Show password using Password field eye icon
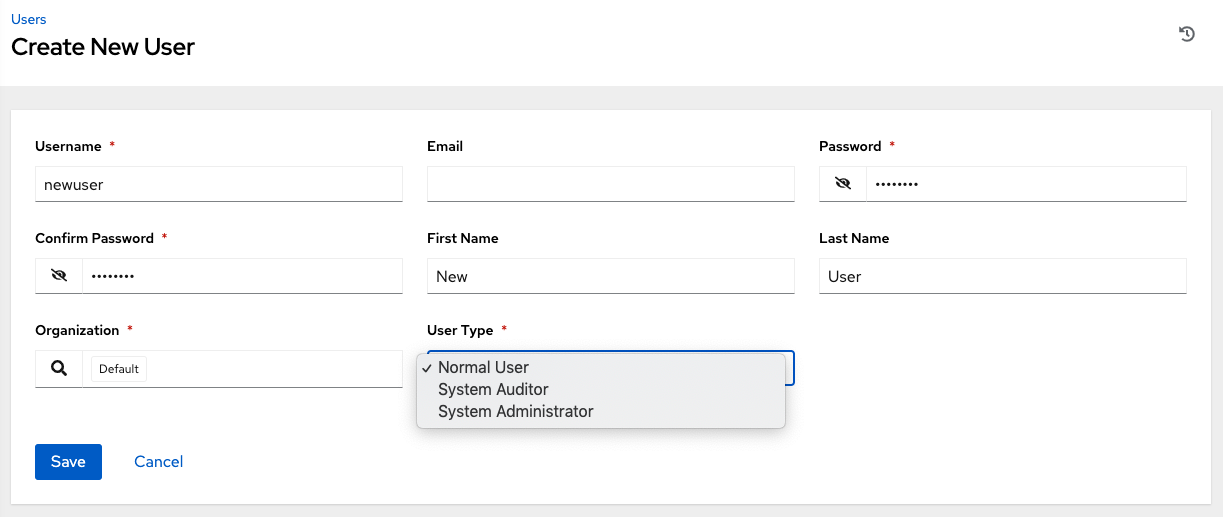 point(842,184)
